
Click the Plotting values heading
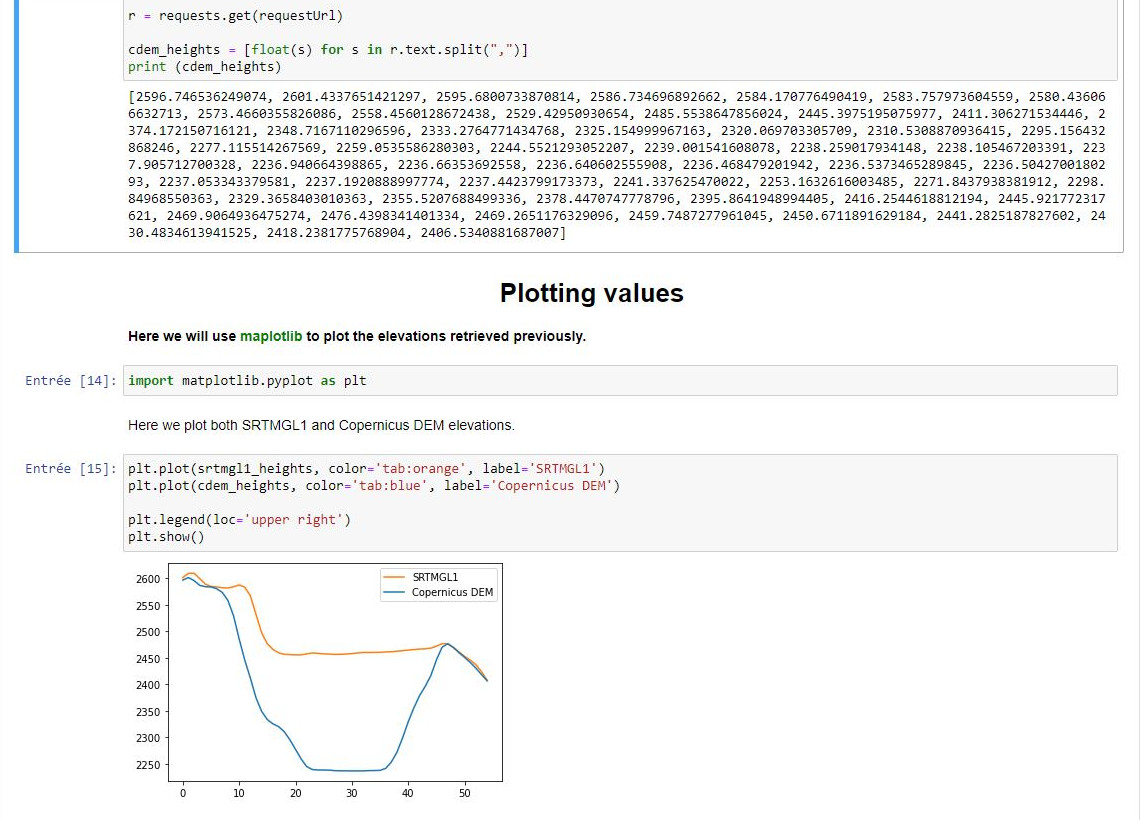point(590,293)
